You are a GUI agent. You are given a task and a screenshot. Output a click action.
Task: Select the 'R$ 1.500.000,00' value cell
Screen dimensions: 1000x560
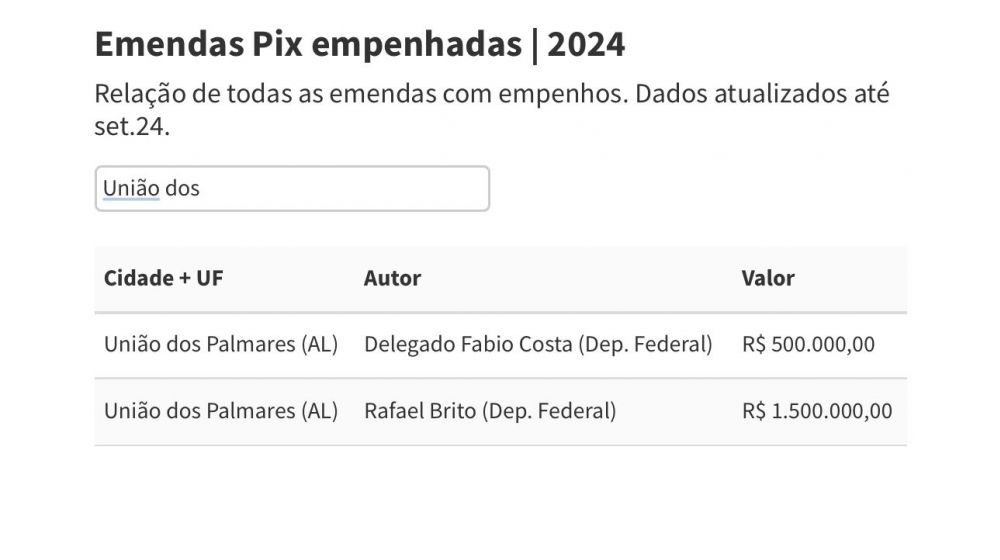pos(817,411)
